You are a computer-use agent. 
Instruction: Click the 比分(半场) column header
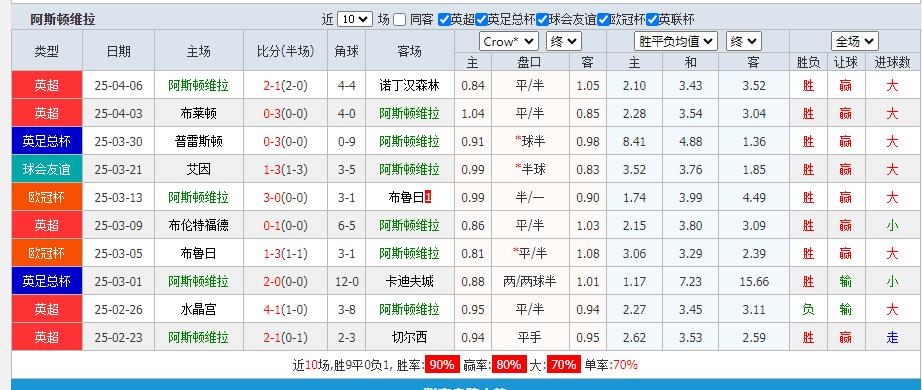(x=286, y=51)
